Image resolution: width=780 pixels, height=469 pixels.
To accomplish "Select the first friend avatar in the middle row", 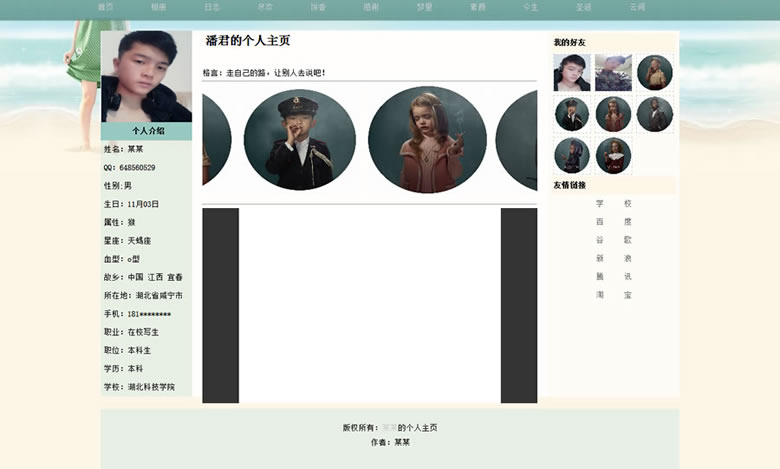I will tap(572, 114).
